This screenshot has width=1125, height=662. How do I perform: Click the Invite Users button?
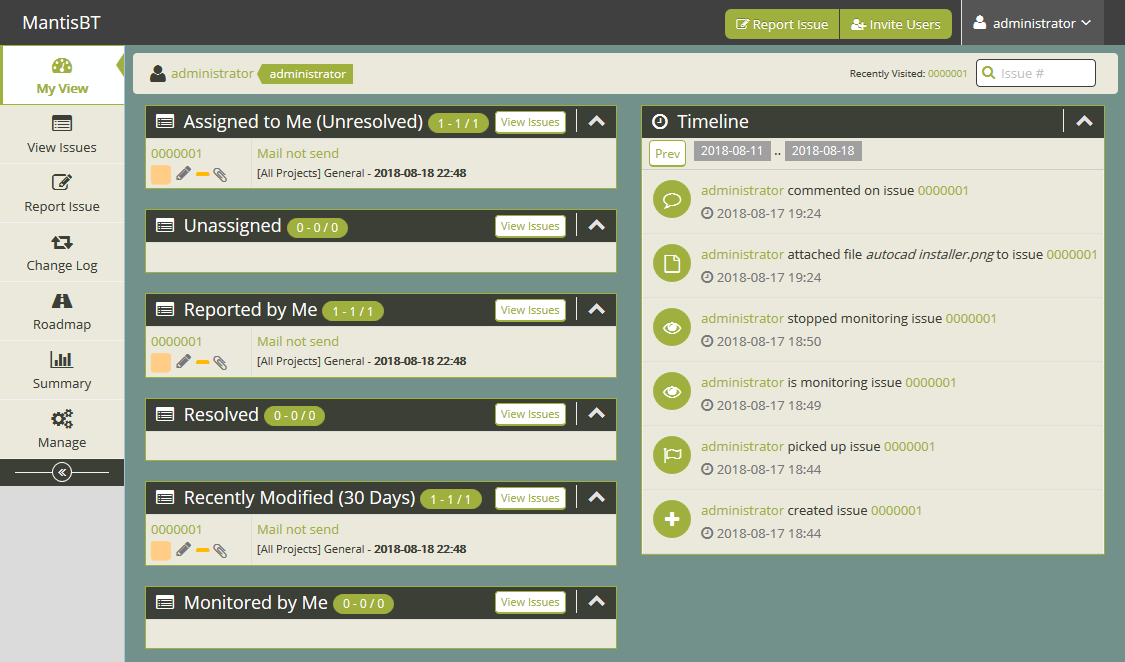(x=895, y=24)
